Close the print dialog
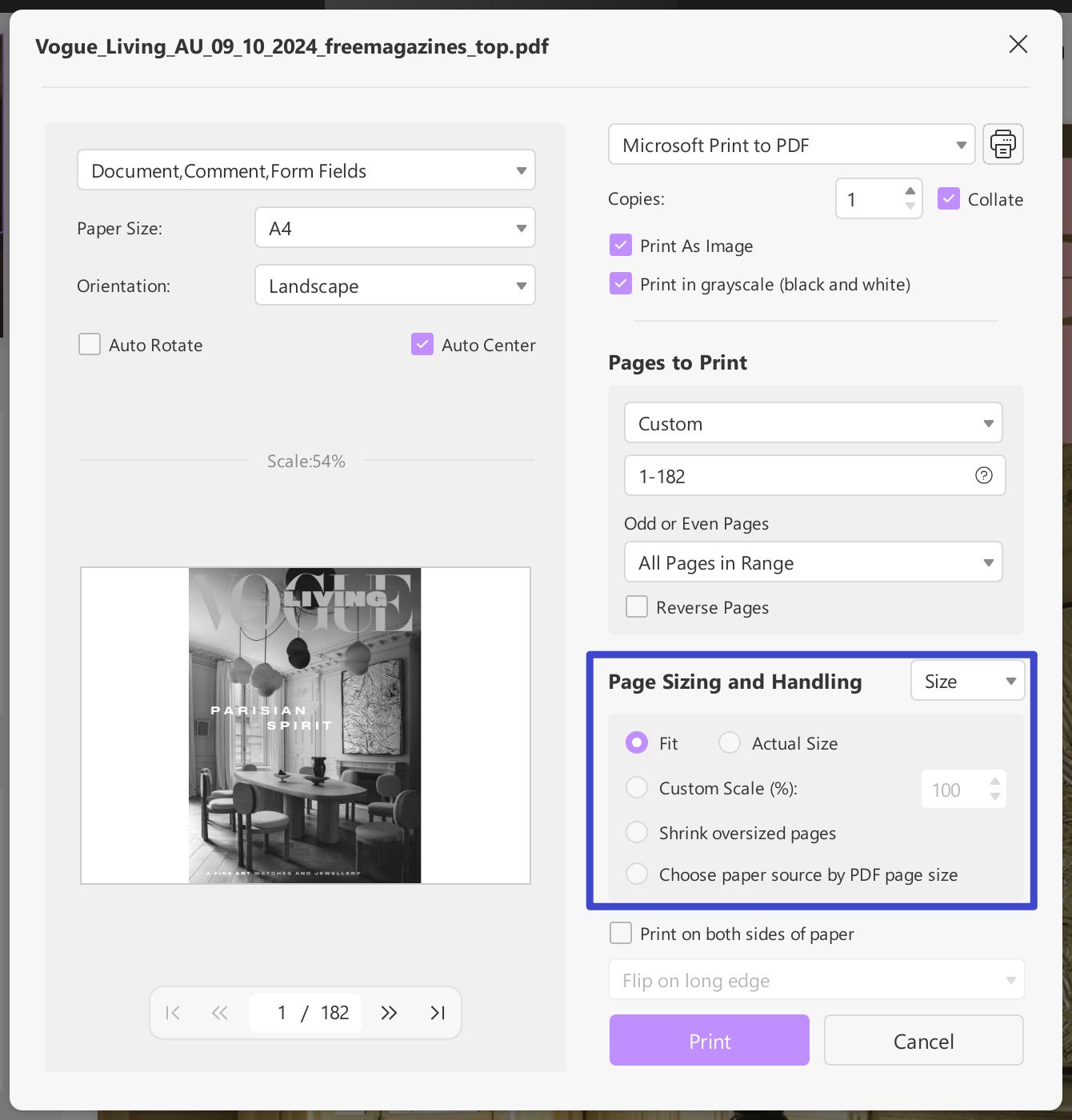The image size is (1072, 1120). pyautogui.click(x=1018, y=44)
